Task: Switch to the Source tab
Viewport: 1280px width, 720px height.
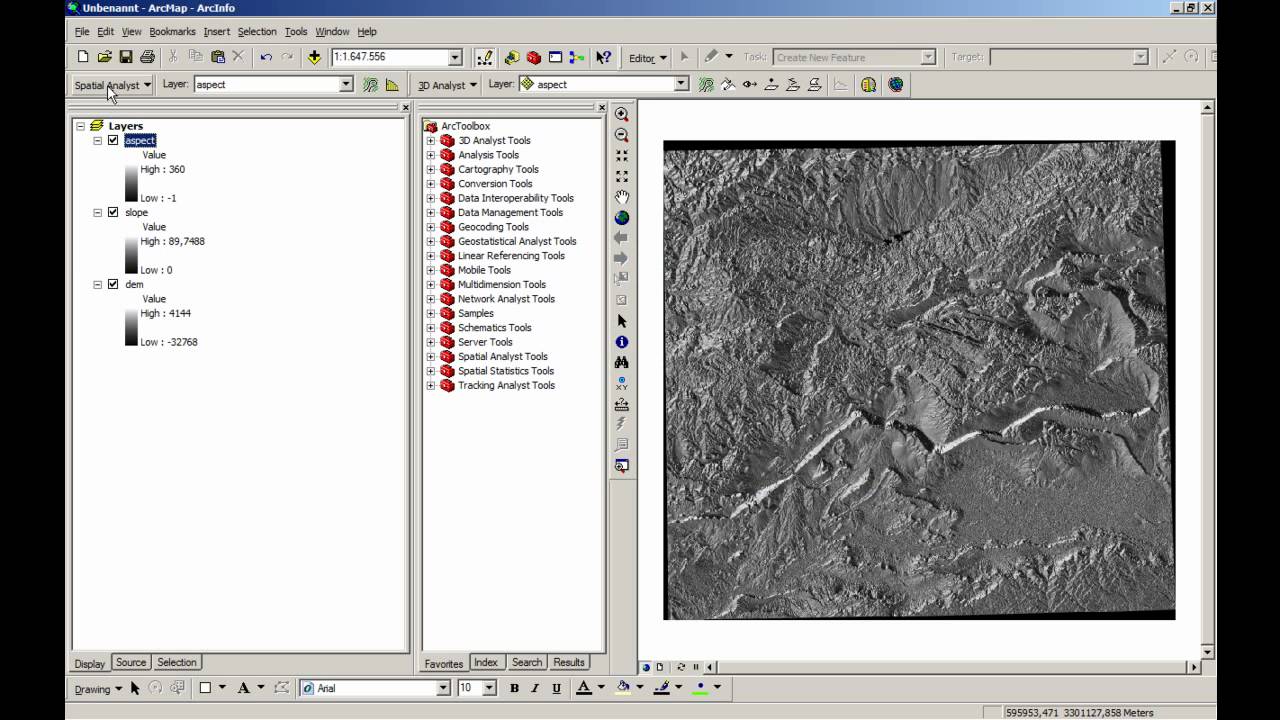Action: pos(131,662)
